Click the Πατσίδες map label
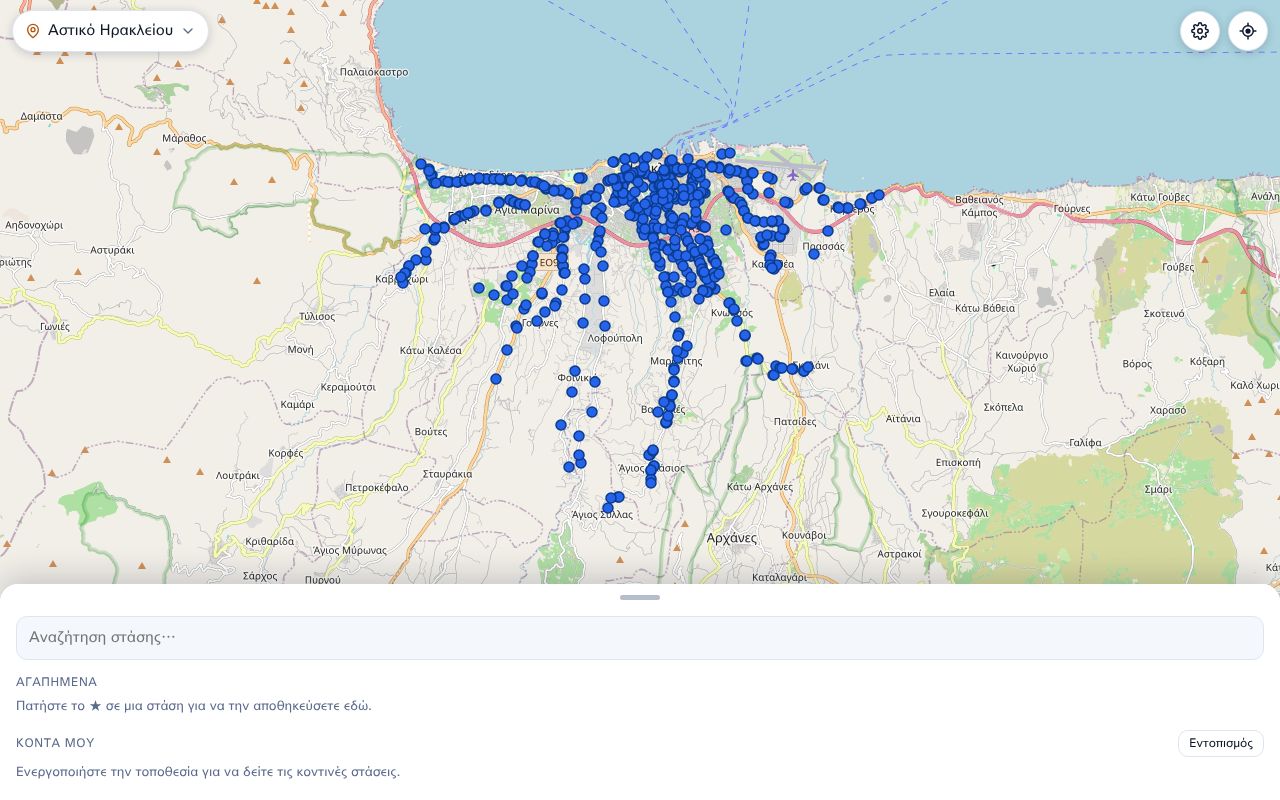Screen dimensions: 1280x800 coord(795,422)
